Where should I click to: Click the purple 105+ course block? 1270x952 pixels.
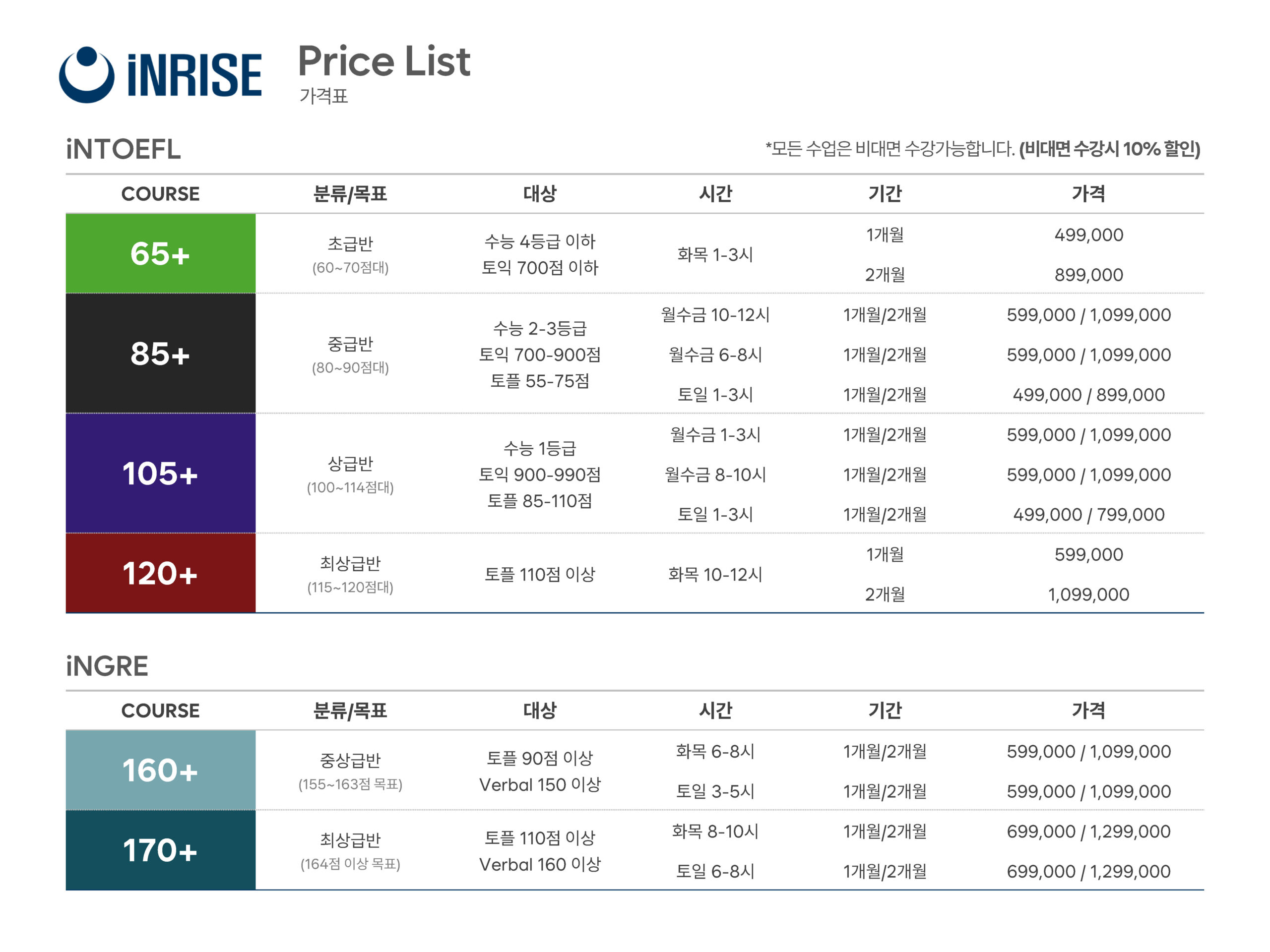160,473
